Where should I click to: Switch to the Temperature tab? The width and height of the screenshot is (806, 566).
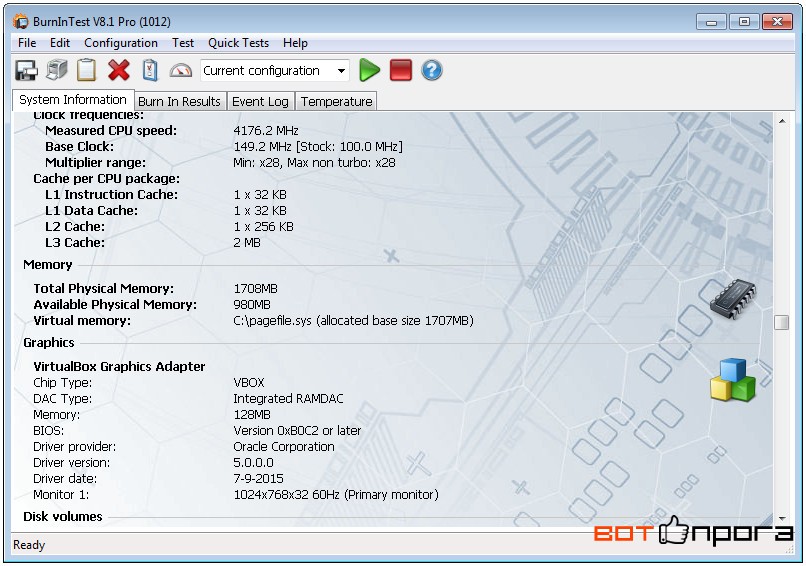coord(337,102)
